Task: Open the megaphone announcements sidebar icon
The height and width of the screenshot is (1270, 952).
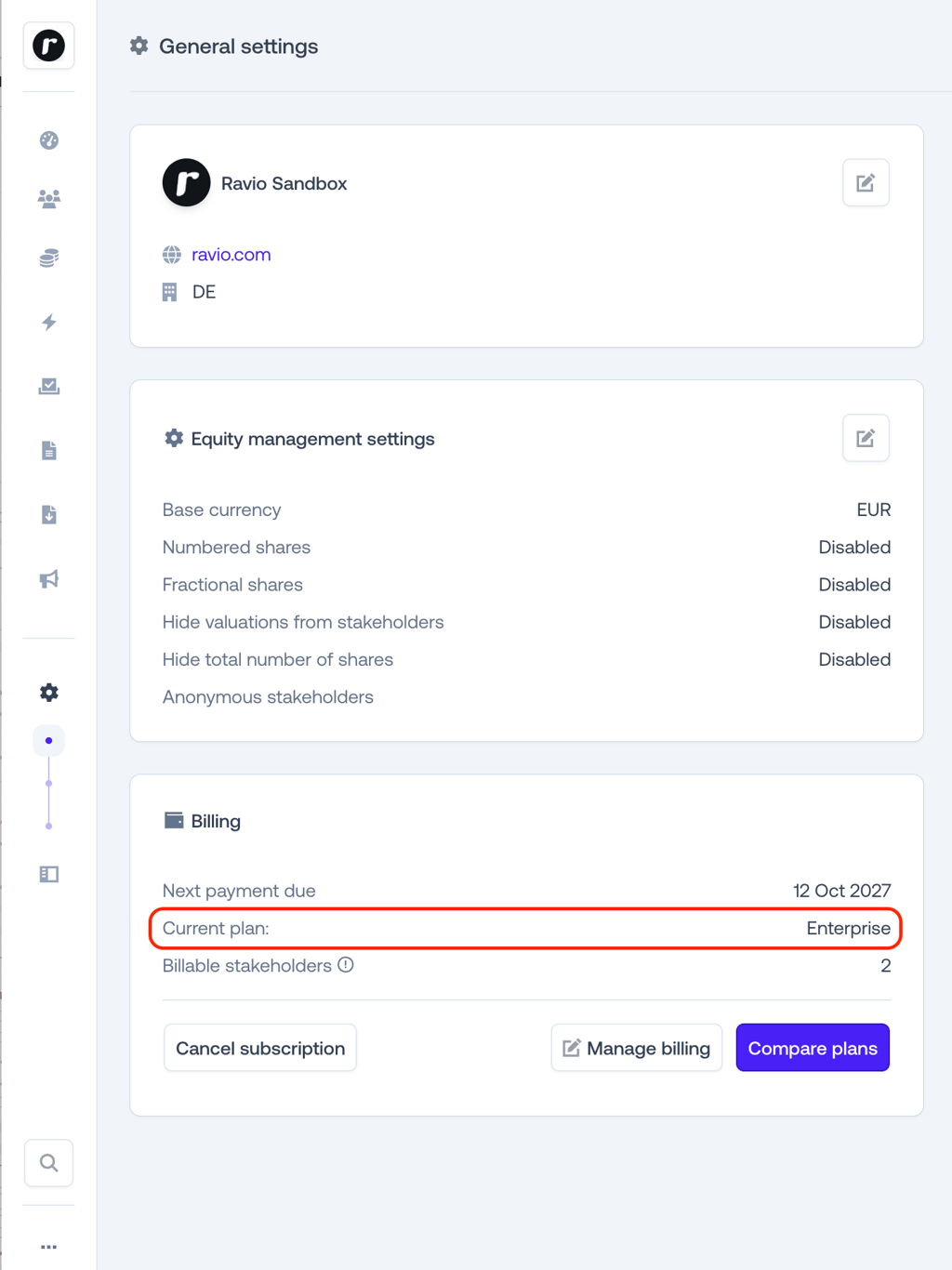Action: [x=49, y=579]
